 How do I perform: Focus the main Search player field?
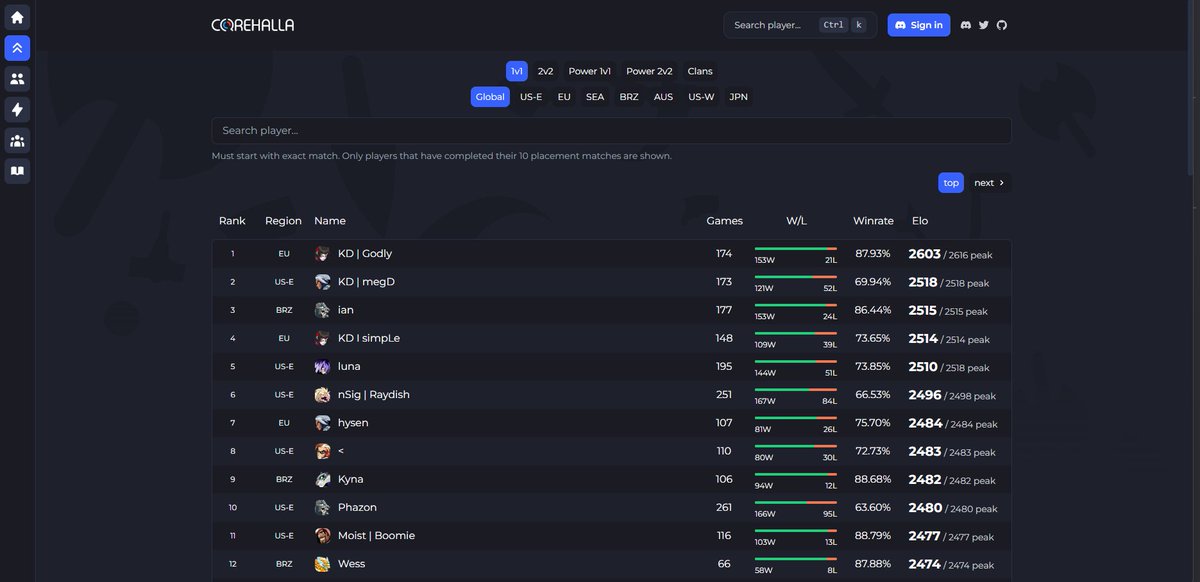coord(611,131)
